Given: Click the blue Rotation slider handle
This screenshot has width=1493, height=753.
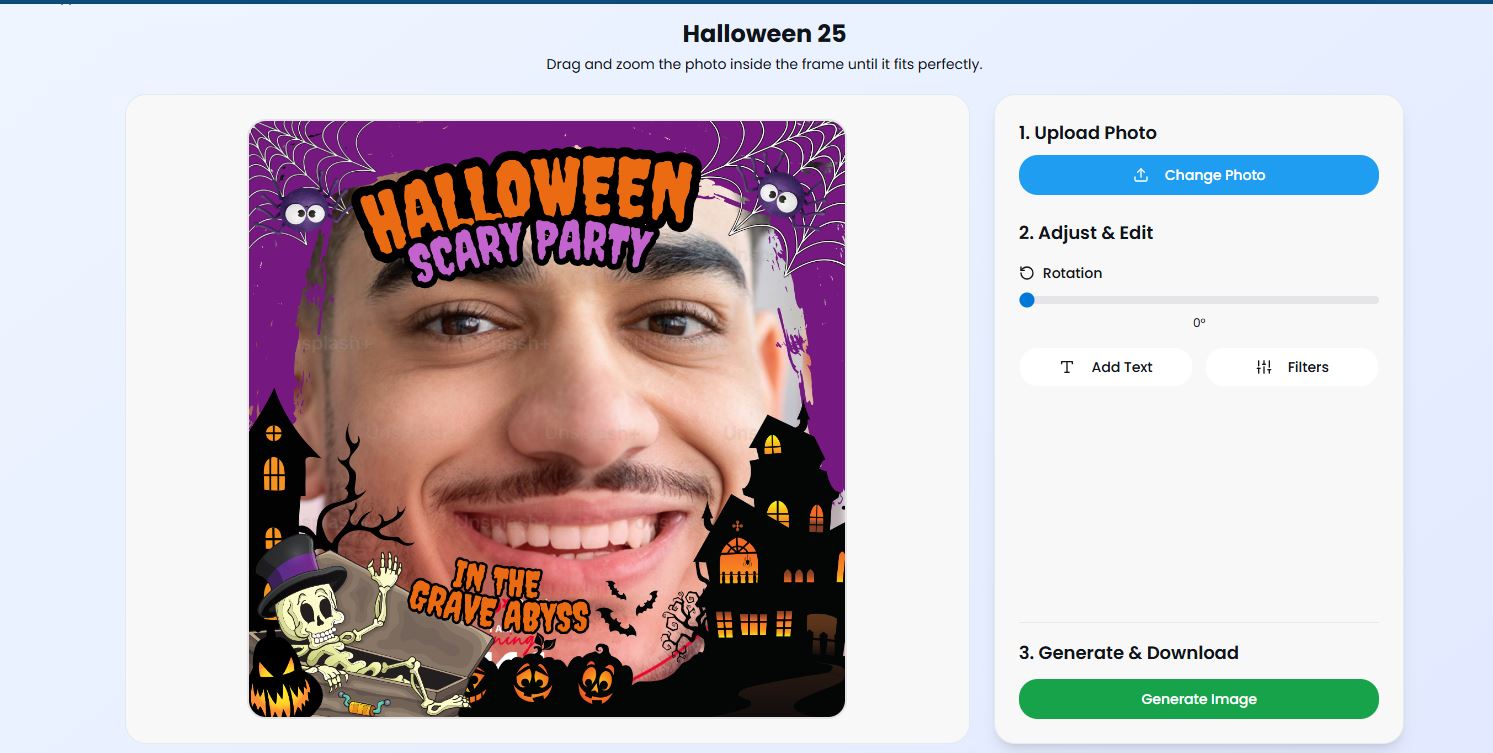Looking at the screenshot, I should pyautogui.click(x=1027, y=300).
